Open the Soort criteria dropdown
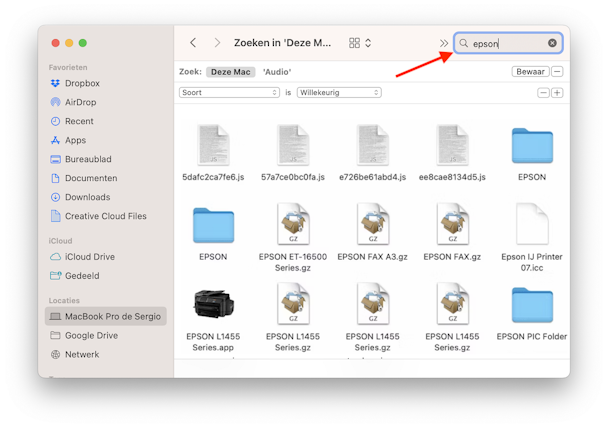608x428 pixels. click(x=229, y=93)
